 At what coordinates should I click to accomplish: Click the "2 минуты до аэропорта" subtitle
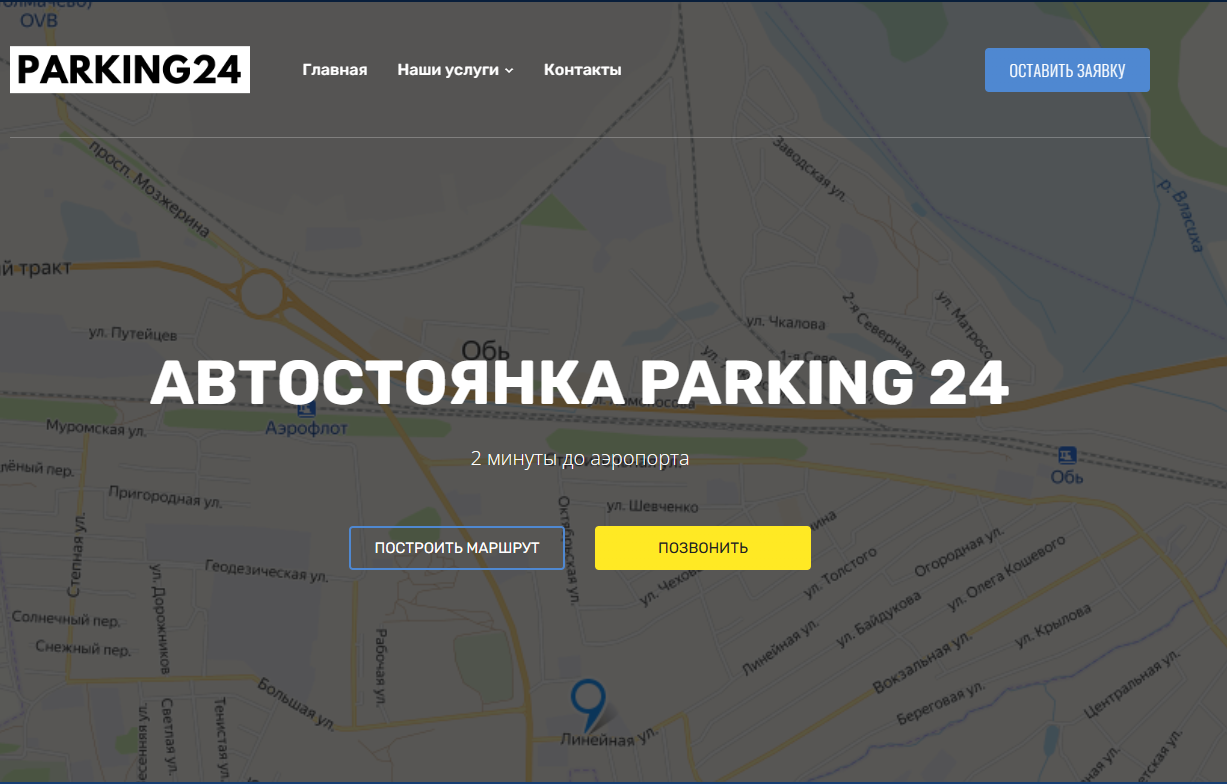[x=580, y=459]
